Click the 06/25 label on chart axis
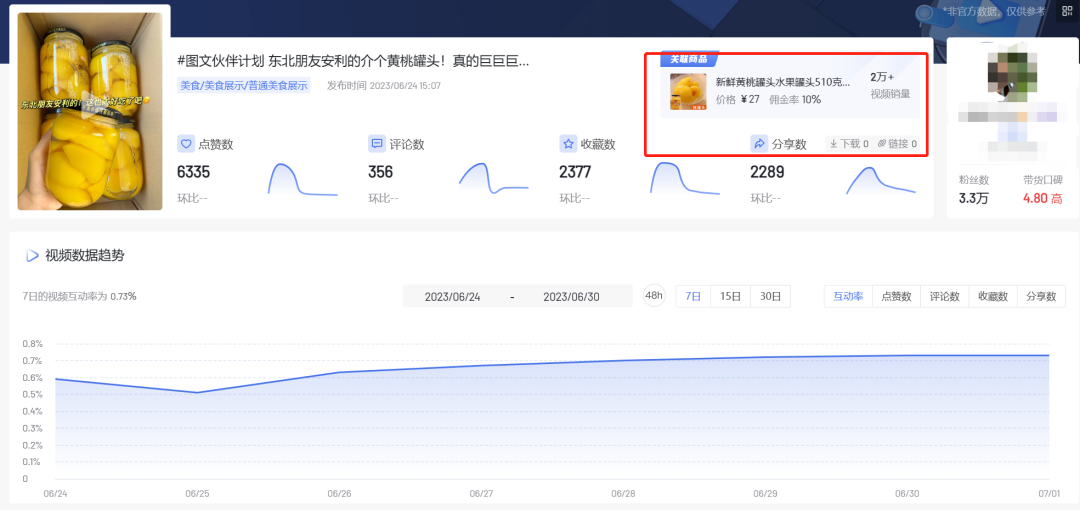1080x510 pixels. pyautogui.click(x=198, y=494)
